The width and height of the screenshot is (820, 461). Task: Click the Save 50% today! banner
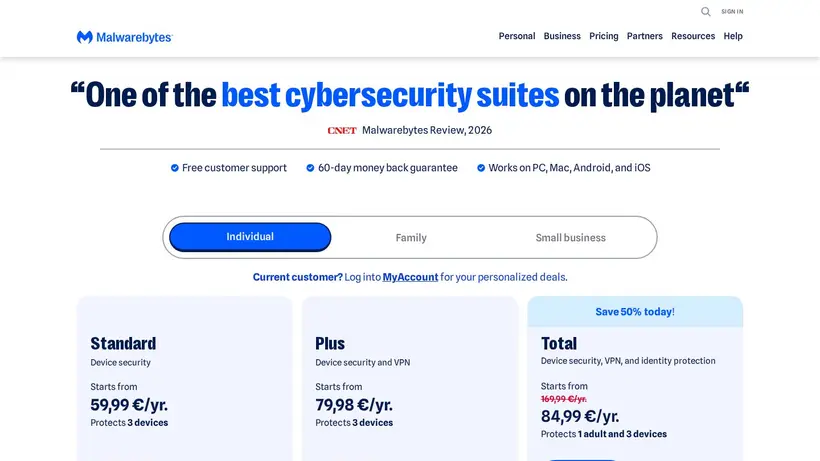coord(635,312)
